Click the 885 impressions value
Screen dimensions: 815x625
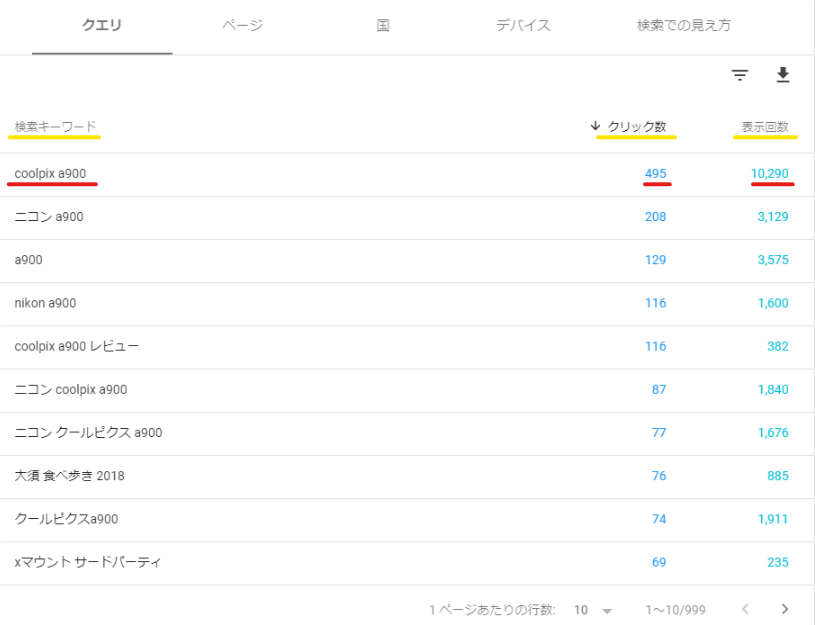778,476
